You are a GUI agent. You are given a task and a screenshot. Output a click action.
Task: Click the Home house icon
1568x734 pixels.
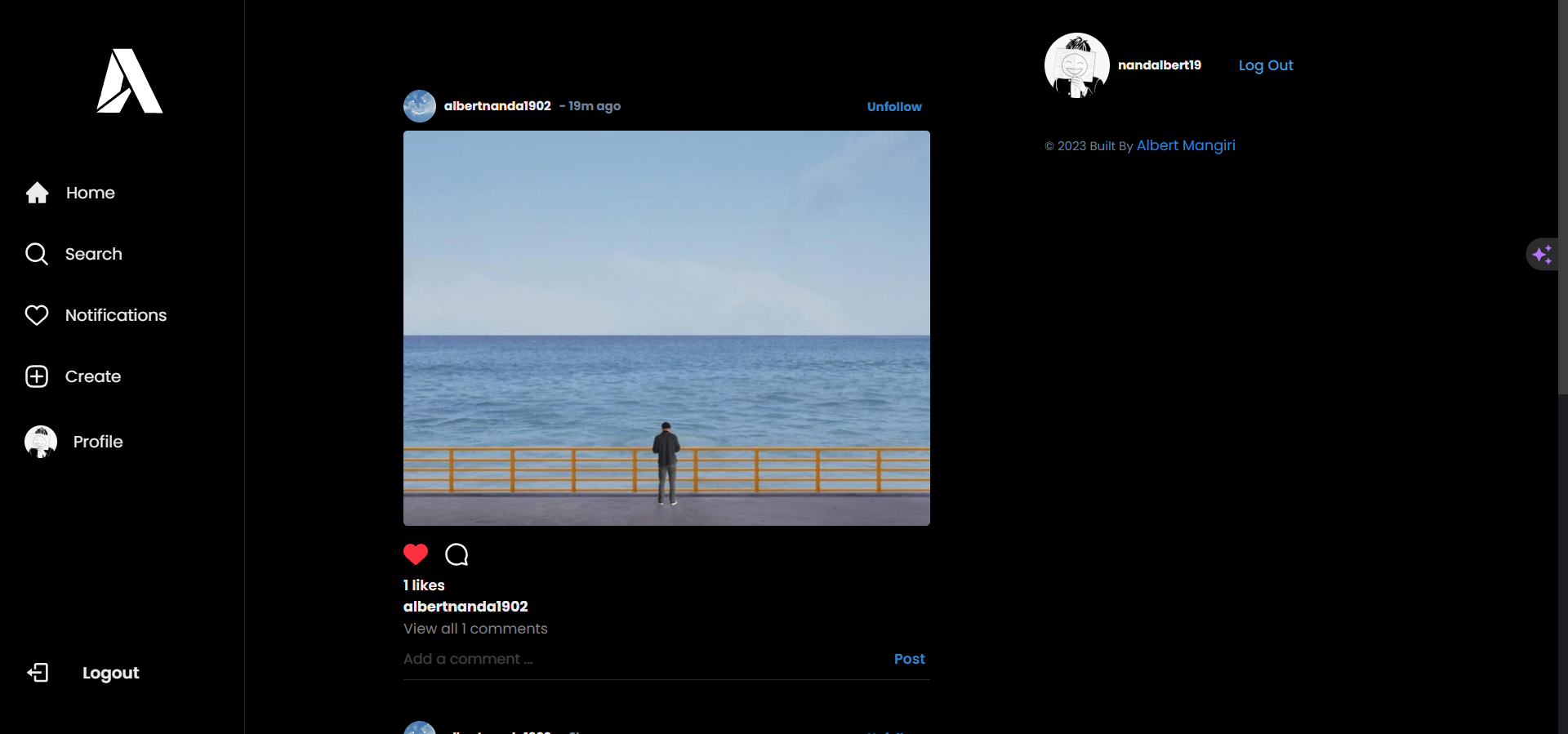[x=37, y=193]
